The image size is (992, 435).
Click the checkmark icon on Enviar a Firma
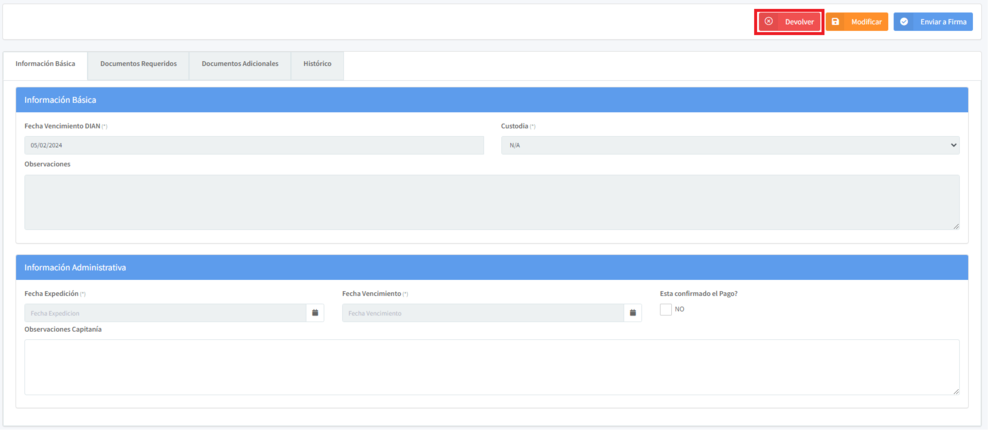pyautogui.click(x=904, y=21)
